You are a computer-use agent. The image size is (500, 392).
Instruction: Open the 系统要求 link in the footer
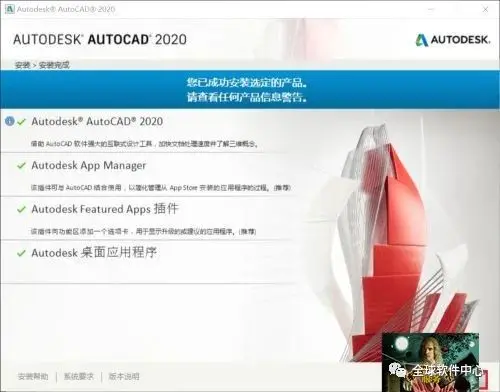[x=79, y=377]
